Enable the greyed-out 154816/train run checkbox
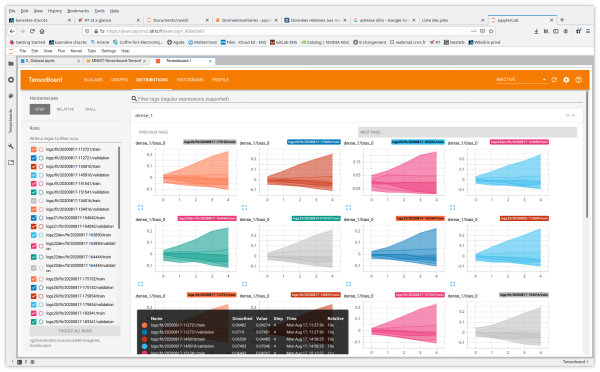 (x=34, y=201)
